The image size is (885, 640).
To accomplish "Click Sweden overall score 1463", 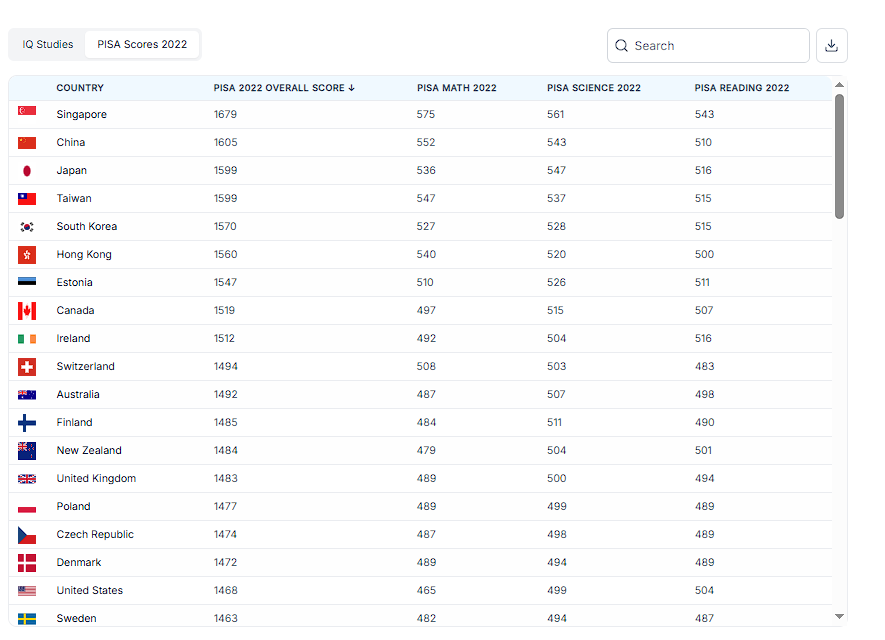I will pos(225,619).
